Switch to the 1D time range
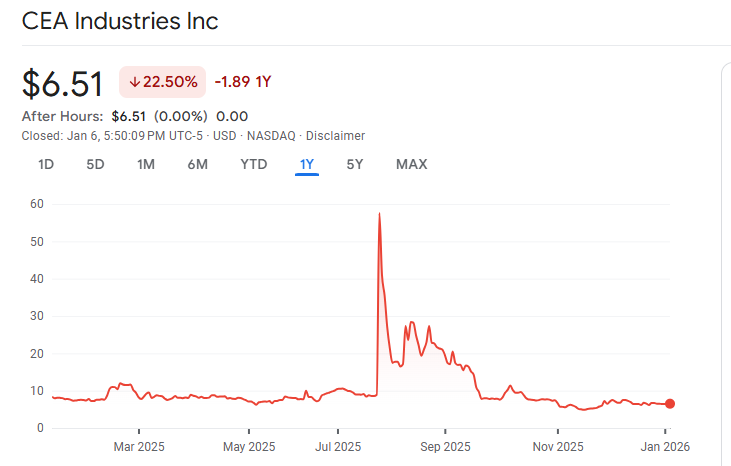This screenshot has height=466, width=731. [x=46, y=164]
